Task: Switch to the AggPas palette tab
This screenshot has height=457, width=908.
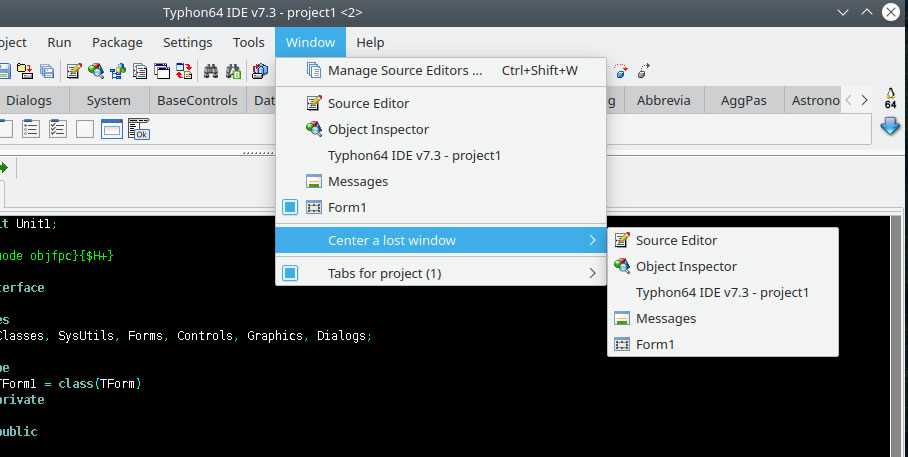Action: click(x=744, y=100)
